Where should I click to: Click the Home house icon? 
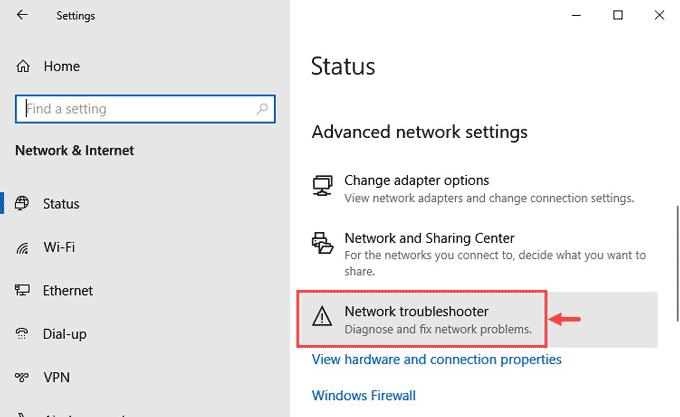pyautogui.click(x=23, y=66)
